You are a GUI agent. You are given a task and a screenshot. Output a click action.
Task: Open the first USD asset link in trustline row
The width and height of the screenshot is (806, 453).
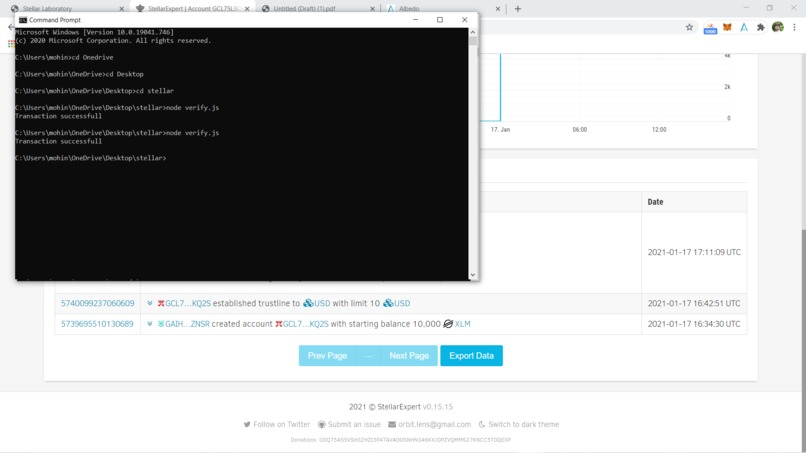(322, 303)
